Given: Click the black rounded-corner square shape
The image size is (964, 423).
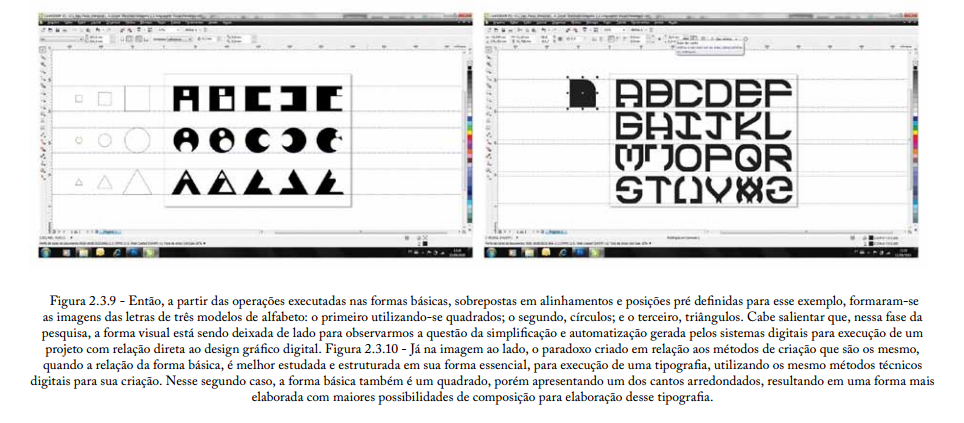Looking at the screenshot, I should [582, 93].
